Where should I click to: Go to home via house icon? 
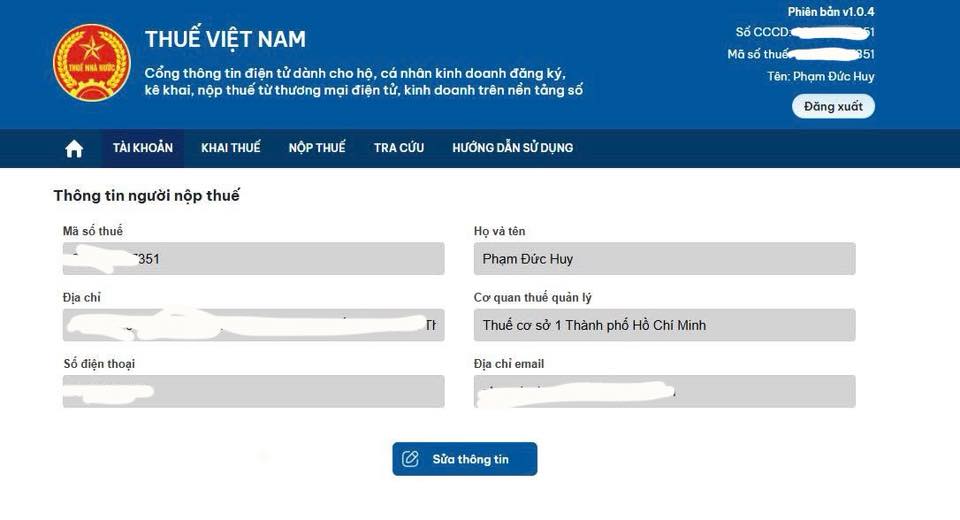(74, 148)
